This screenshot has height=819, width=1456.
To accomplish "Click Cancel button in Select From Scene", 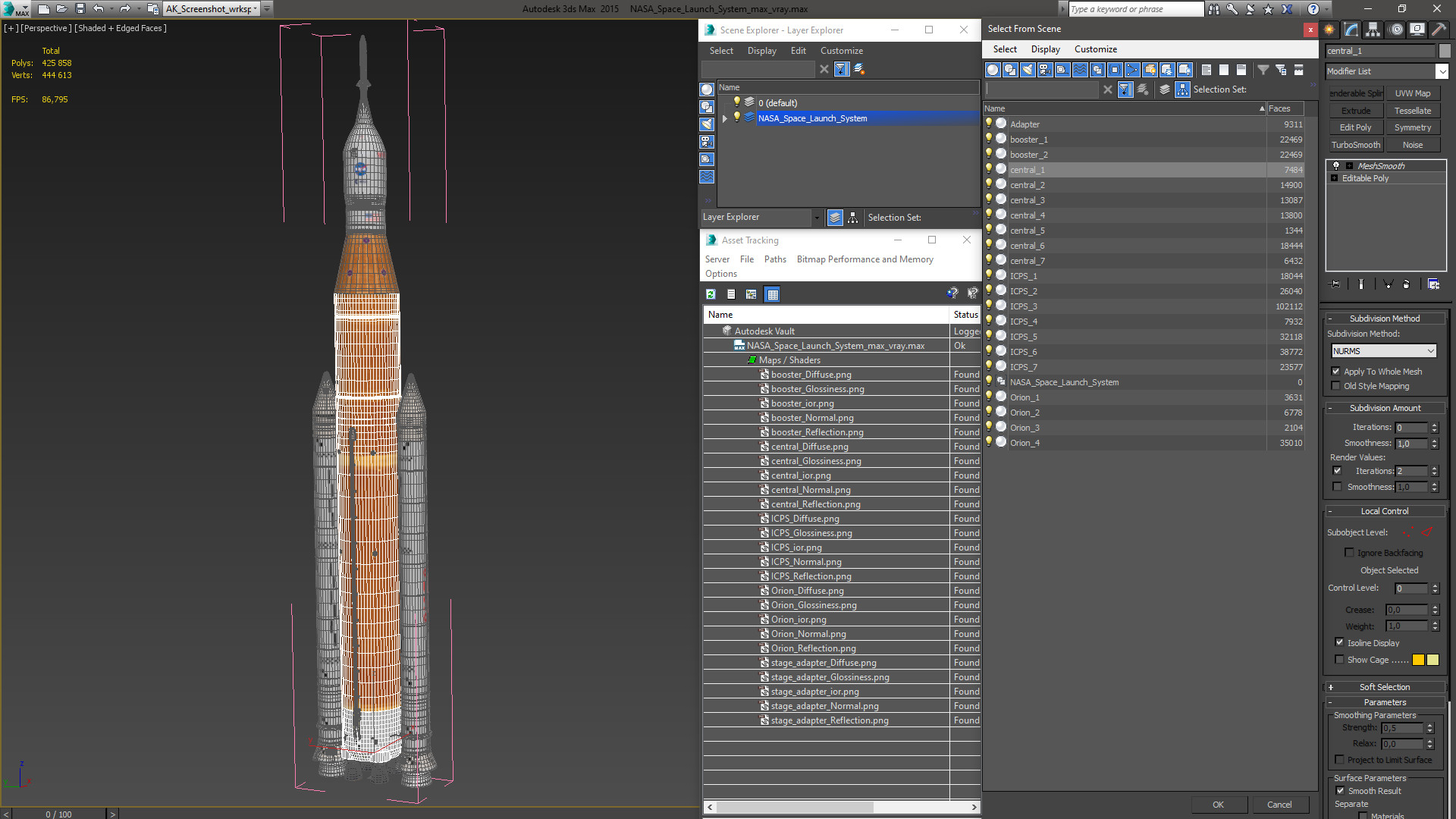I will (x=1279, y=805).
